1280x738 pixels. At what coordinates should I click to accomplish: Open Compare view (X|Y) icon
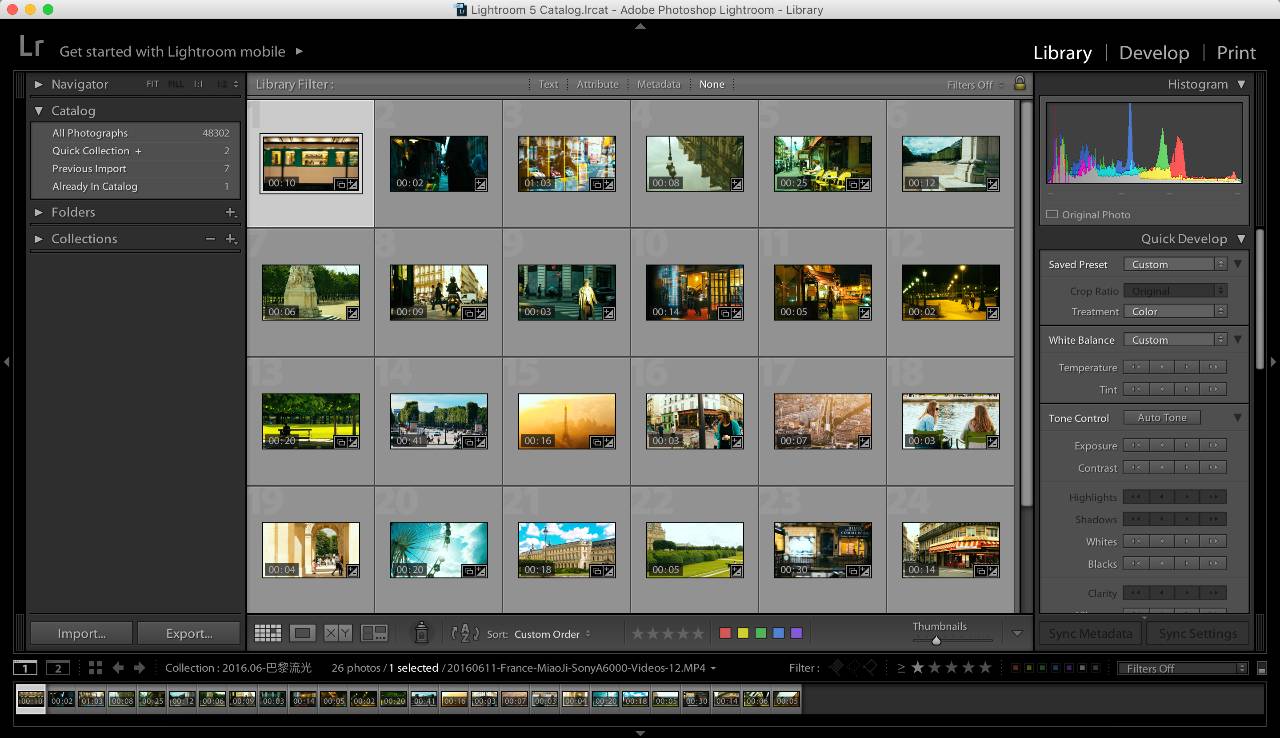click(x=338, y=633)
